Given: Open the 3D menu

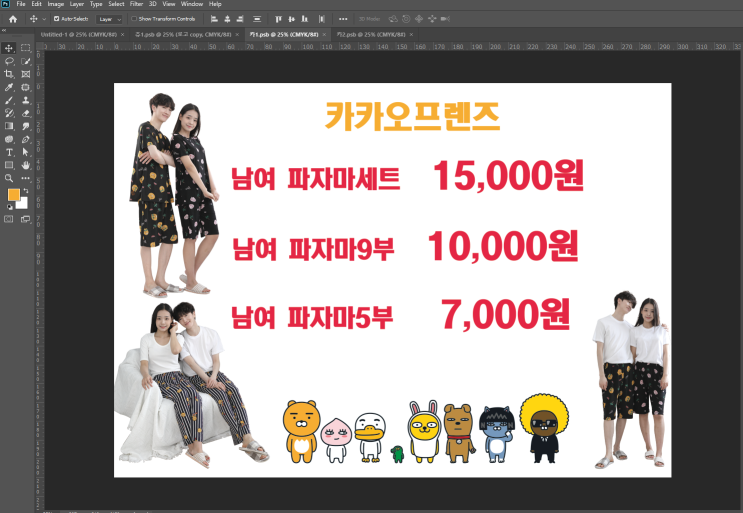Looking at the screenshot, I should pyautogui.click(x=153, y=4).
